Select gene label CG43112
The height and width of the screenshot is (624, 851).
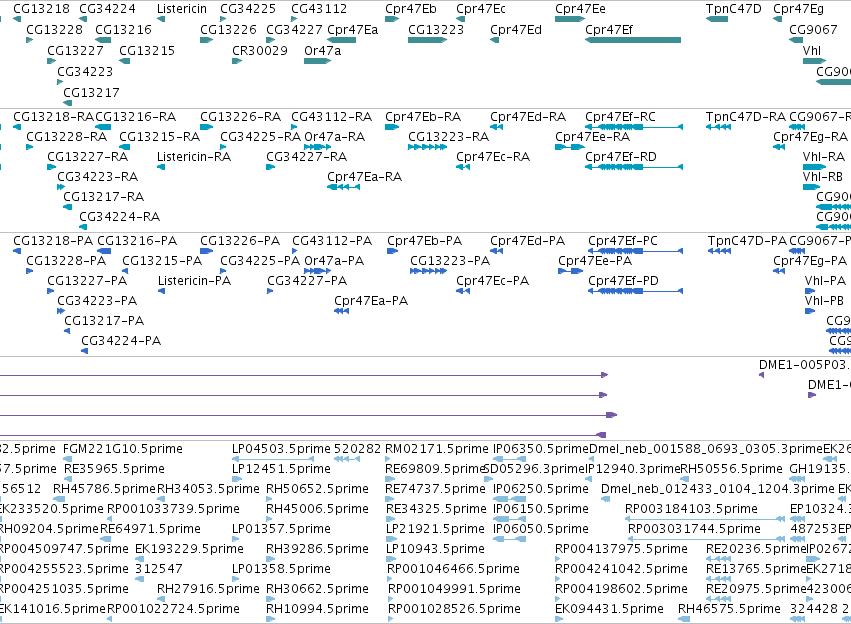coord(319,9)
